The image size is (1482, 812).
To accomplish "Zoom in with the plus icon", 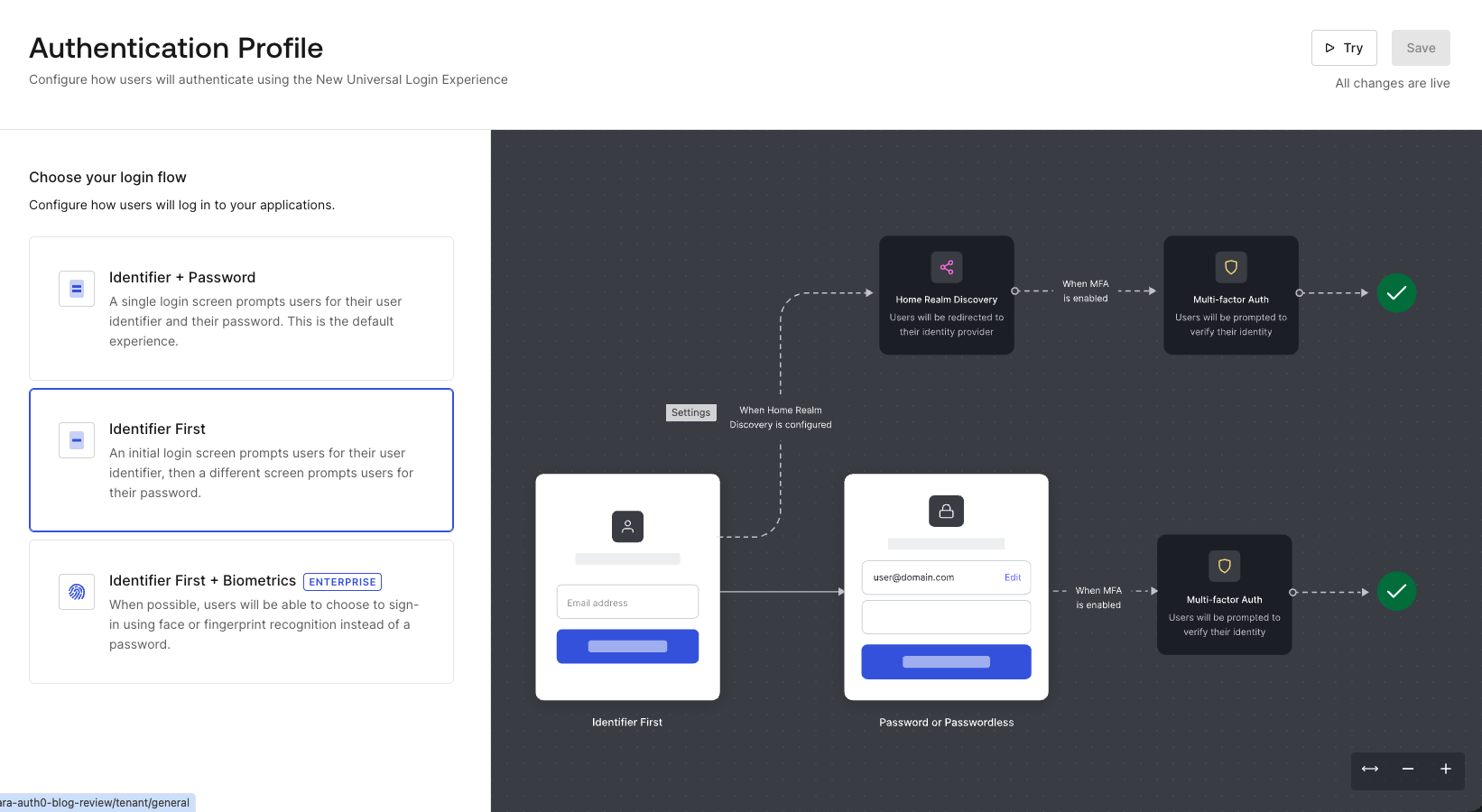I will (x=1445, y=770).
